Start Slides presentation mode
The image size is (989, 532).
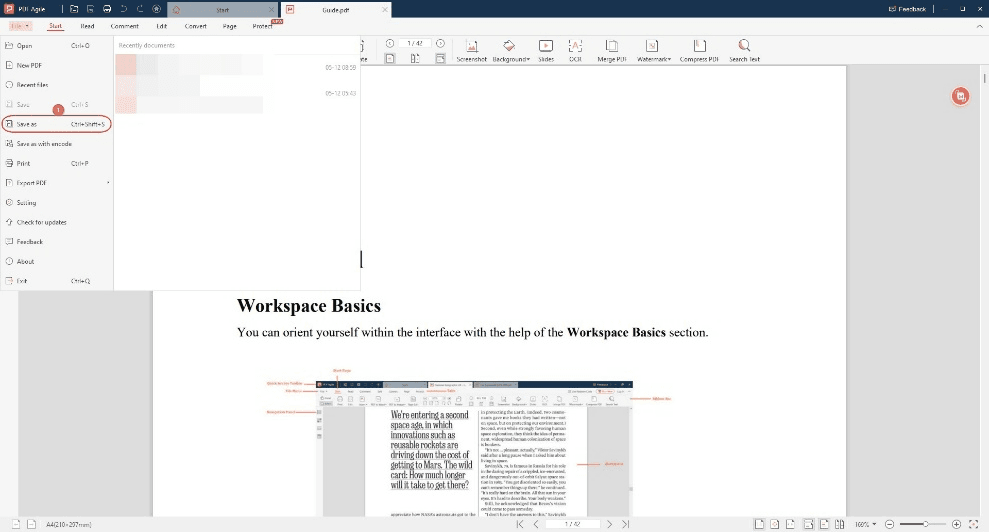click(546, 50)
